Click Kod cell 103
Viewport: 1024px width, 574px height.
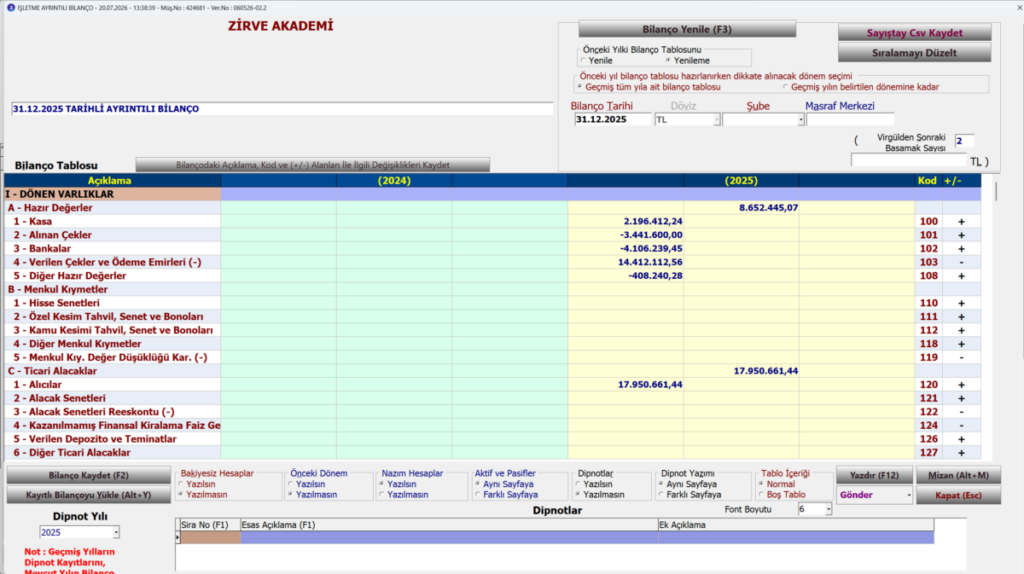point(928,263)
